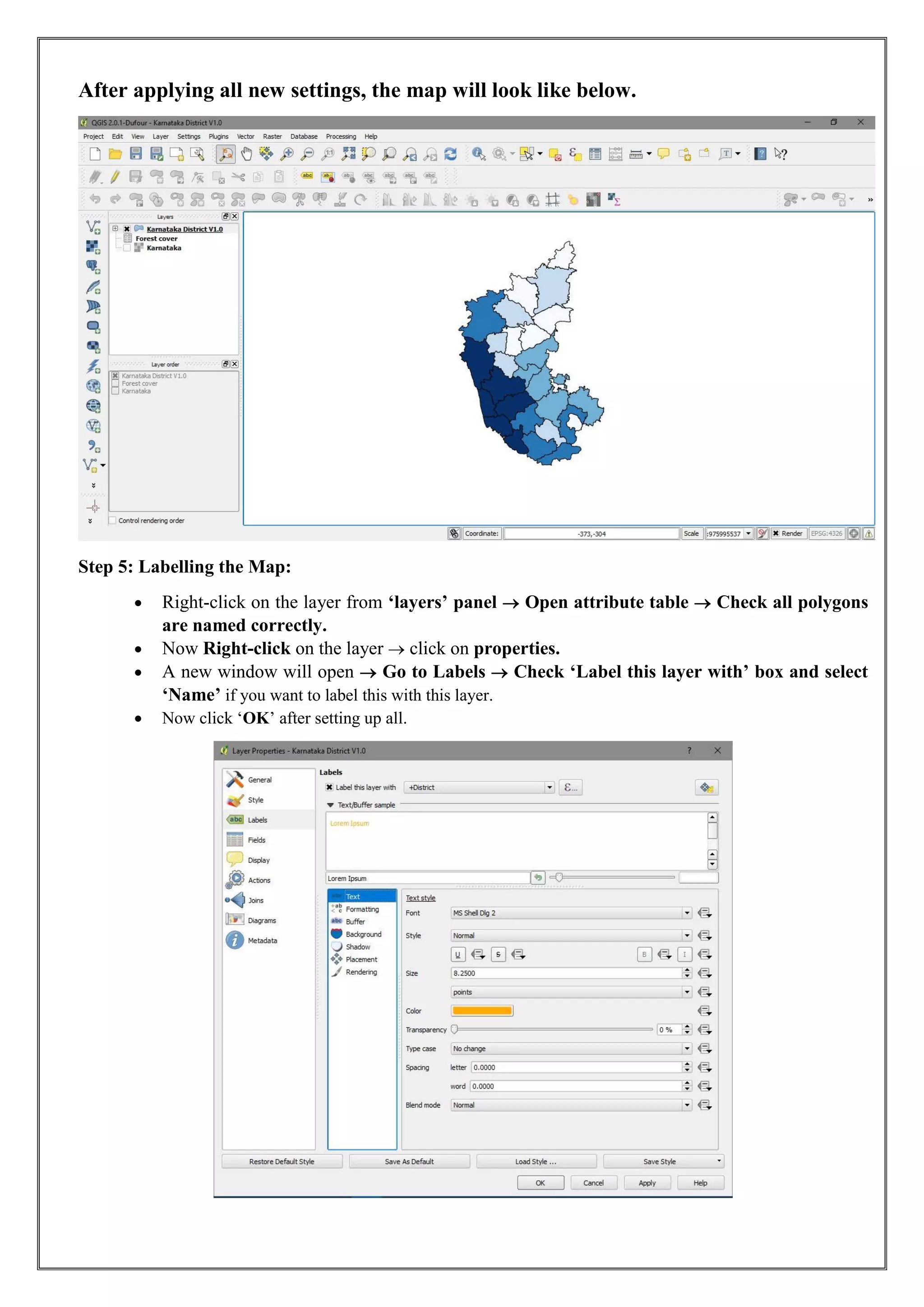Click the Lorem Ipsum sample text field

(428, 878)
